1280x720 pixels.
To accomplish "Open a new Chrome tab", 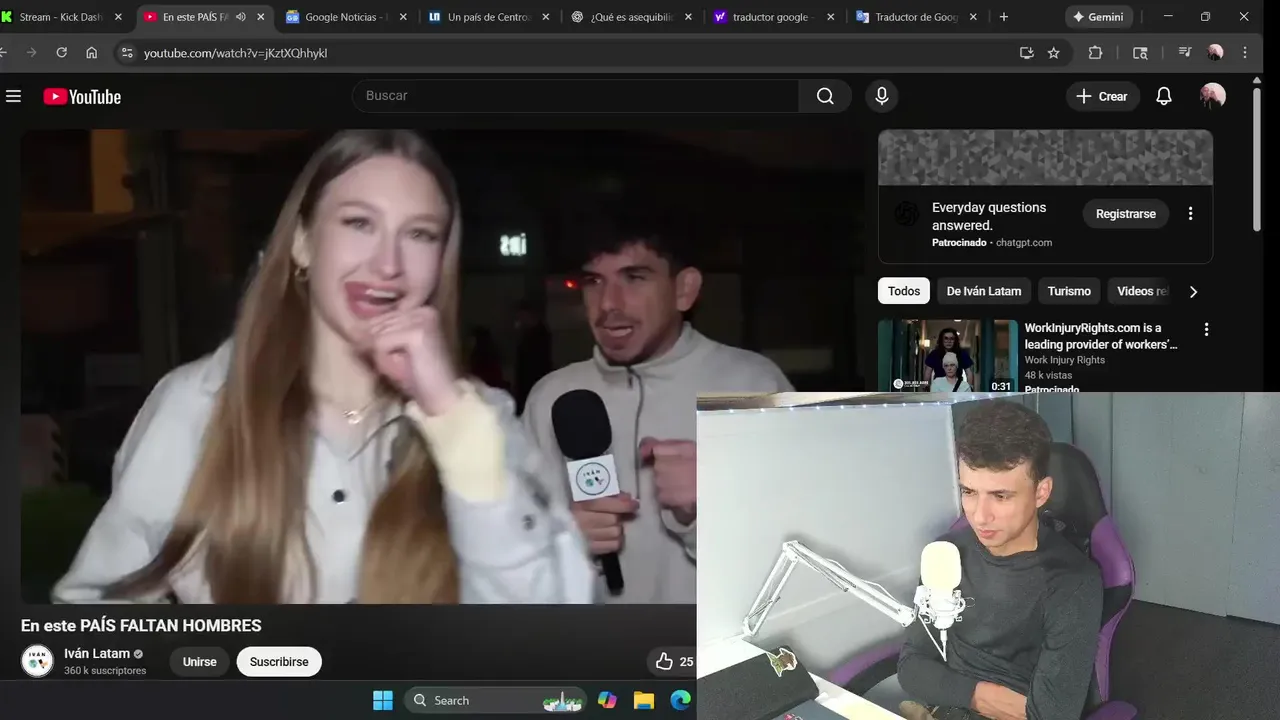I will [1004, 17].
